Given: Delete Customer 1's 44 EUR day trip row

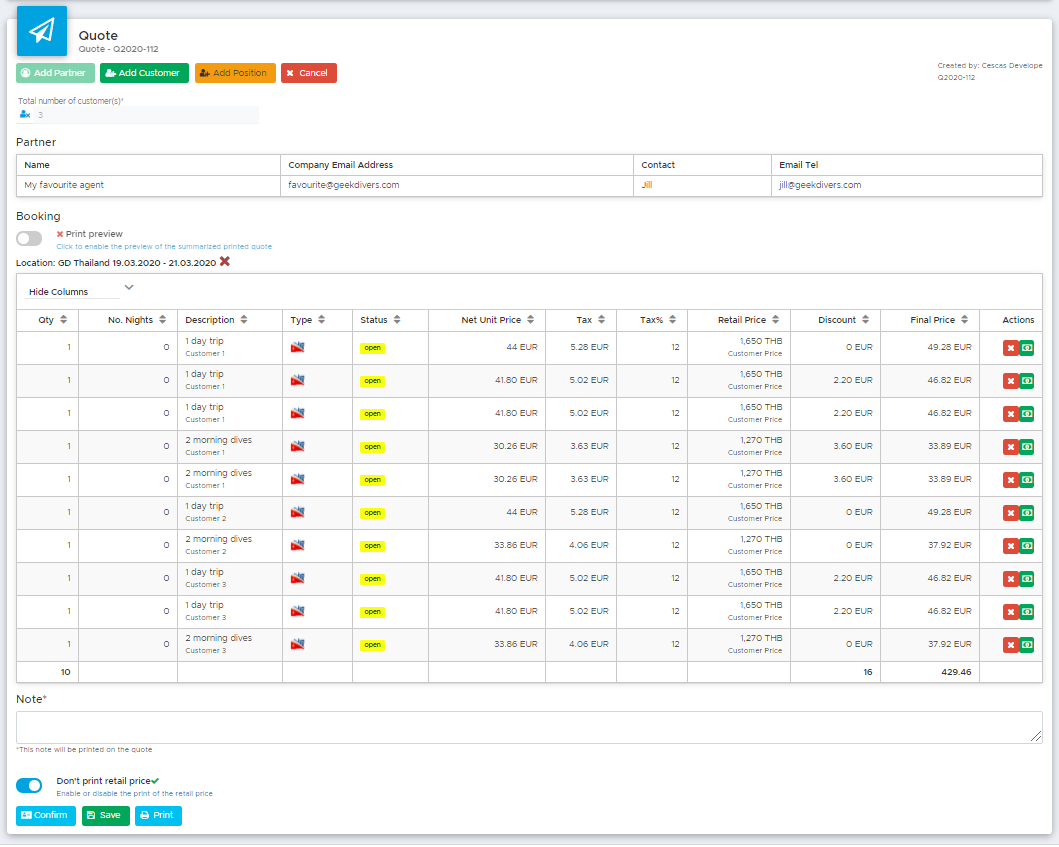Looking at the screenshot, I should coord(1010,348).
